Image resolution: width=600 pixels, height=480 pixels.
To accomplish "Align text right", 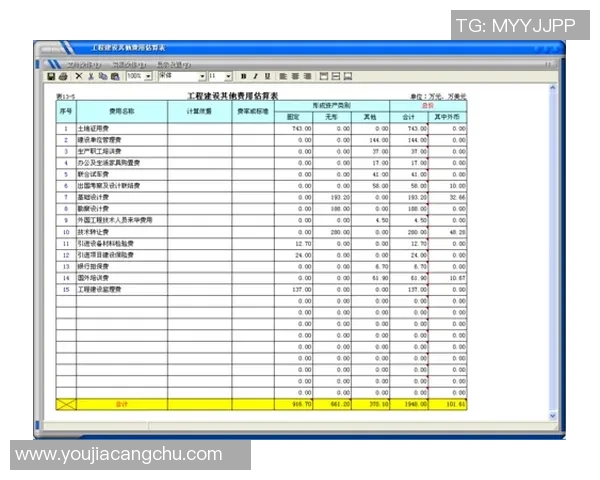I will [307, 77].
